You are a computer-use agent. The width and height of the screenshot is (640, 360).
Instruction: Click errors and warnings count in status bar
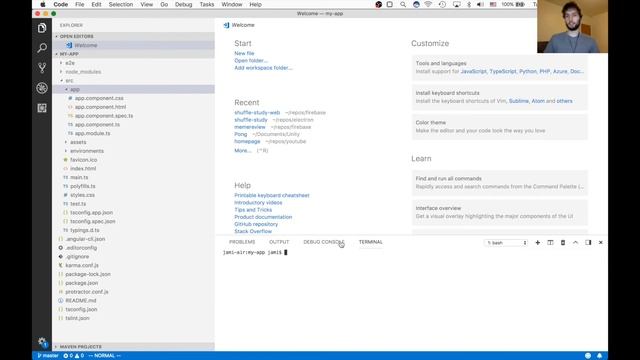click(73, 356)
